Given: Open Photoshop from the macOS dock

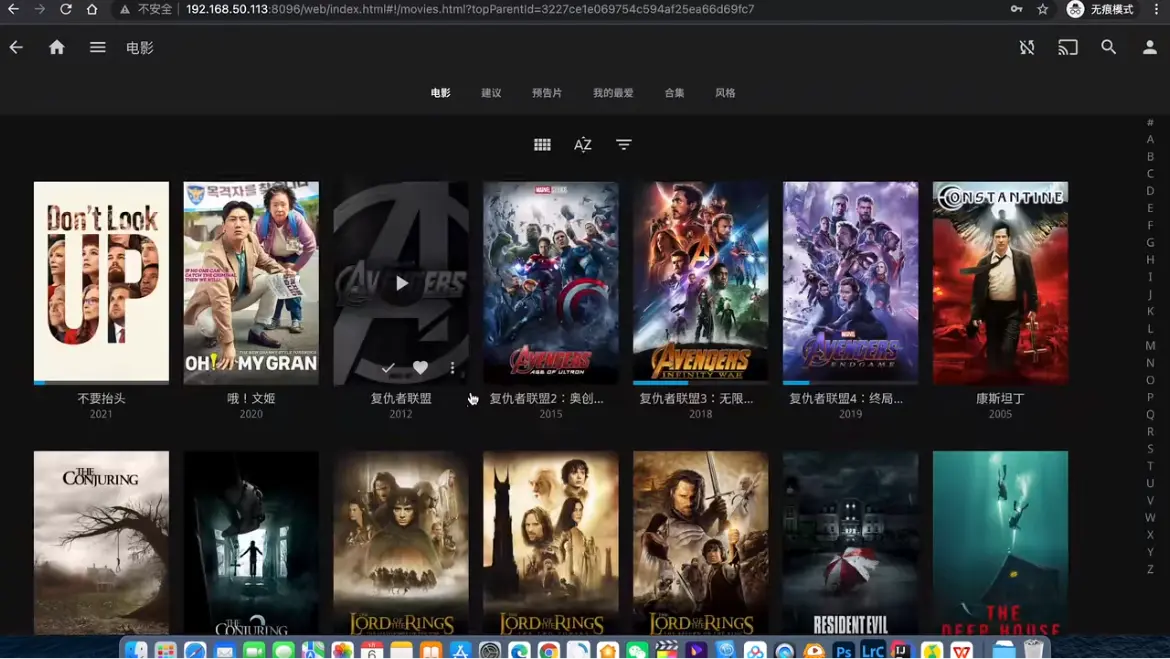Looking at the screenshot, I should (843, 651).
